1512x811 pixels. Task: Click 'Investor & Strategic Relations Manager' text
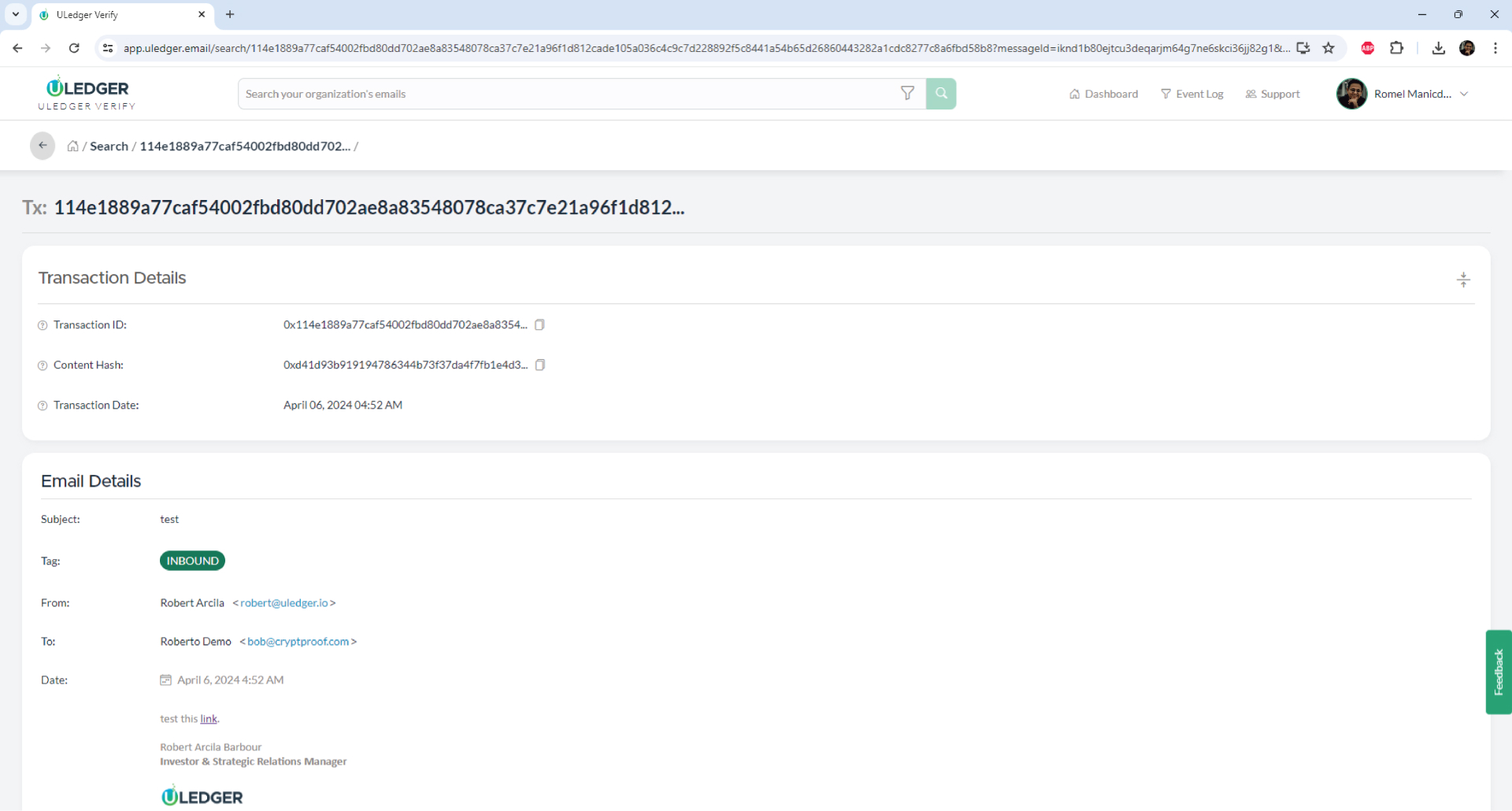(253, 761)
